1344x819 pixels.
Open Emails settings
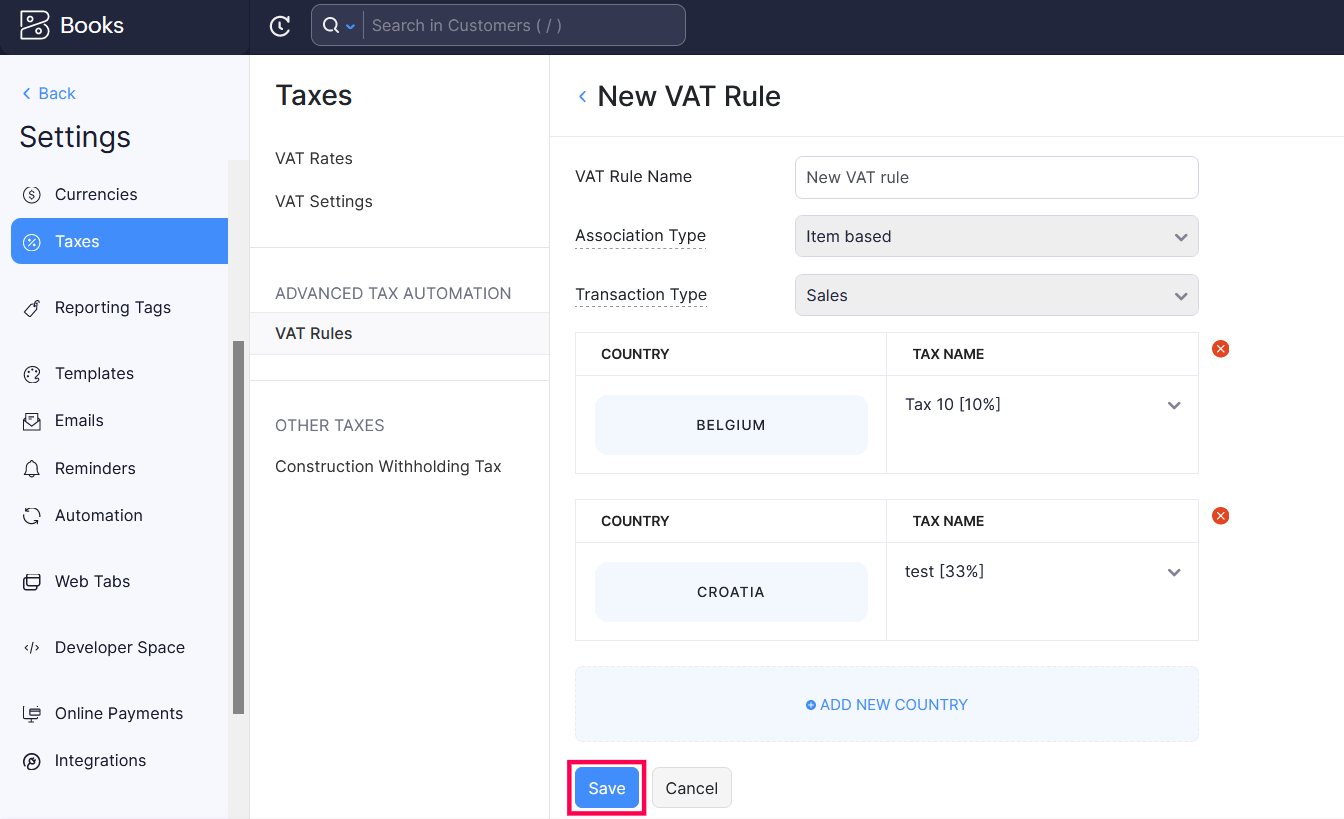[80, 420]
